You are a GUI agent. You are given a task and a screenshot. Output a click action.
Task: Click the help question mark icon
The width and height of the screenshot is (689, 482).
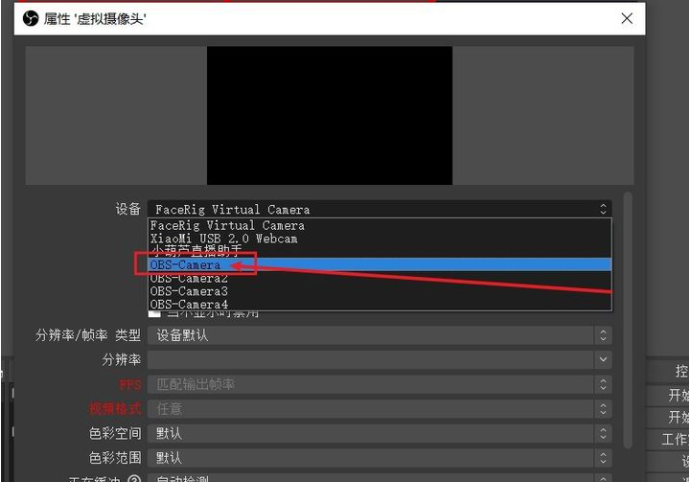[x=133, y=478]
